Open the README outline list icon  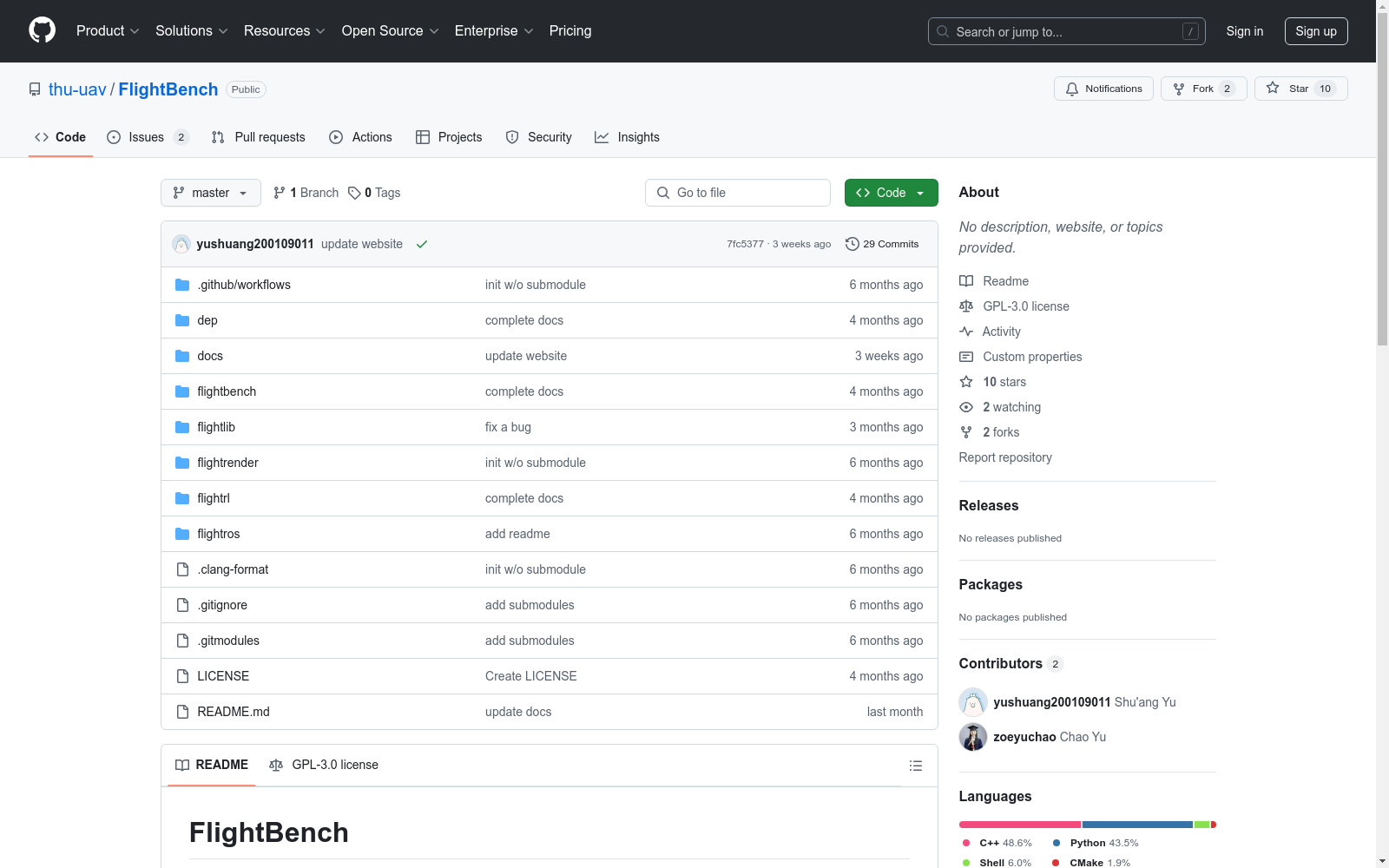point(915,766)
